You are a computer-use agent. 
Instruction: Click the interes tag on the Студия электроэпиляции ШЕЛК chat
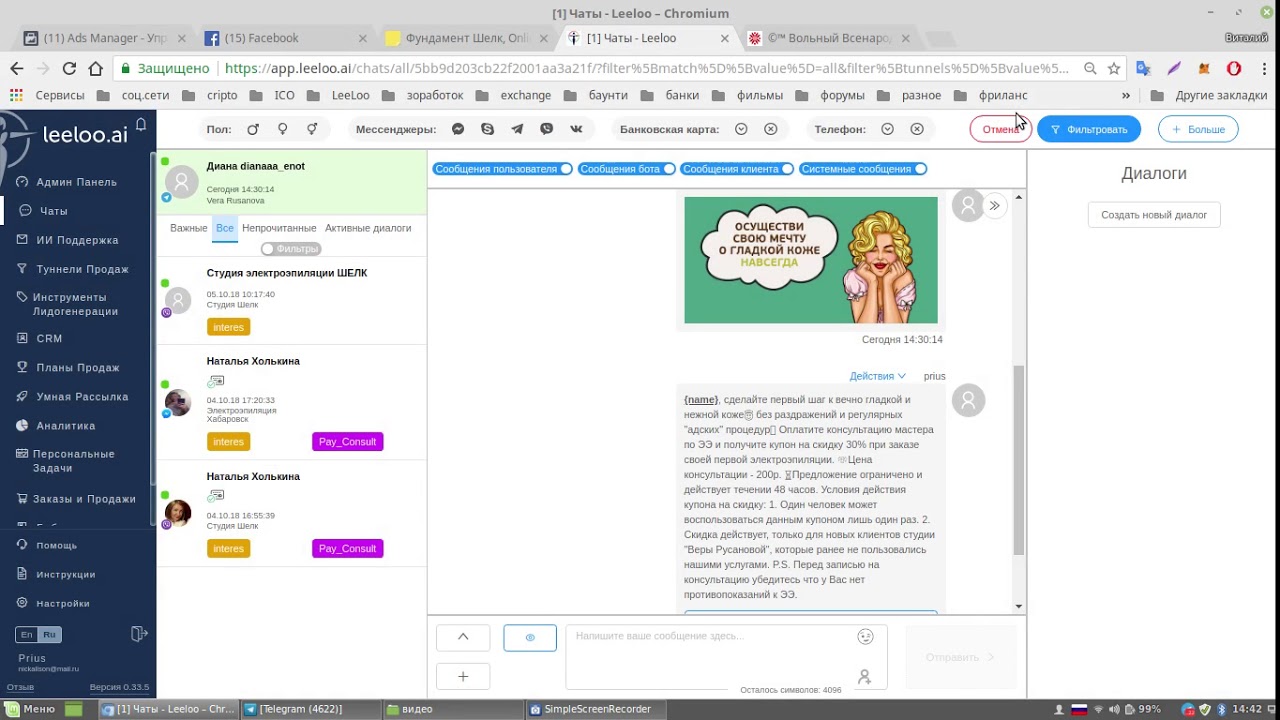point(228,327)
